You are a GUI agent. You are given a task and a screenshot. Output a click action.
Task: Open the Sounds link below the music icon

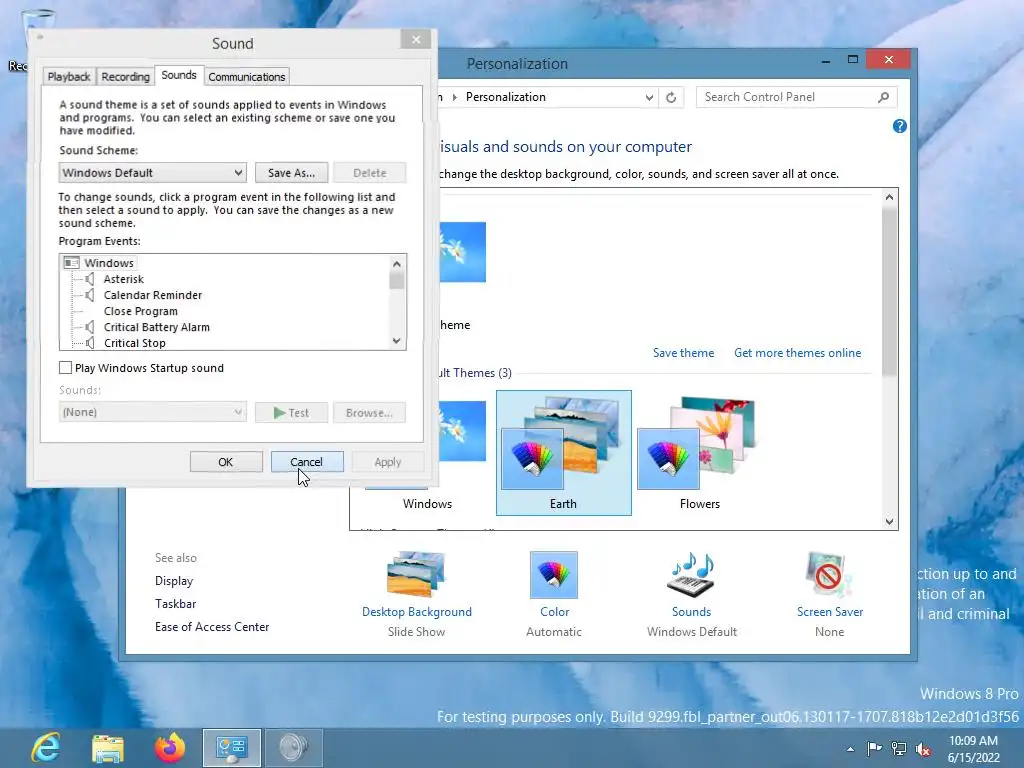692,612
